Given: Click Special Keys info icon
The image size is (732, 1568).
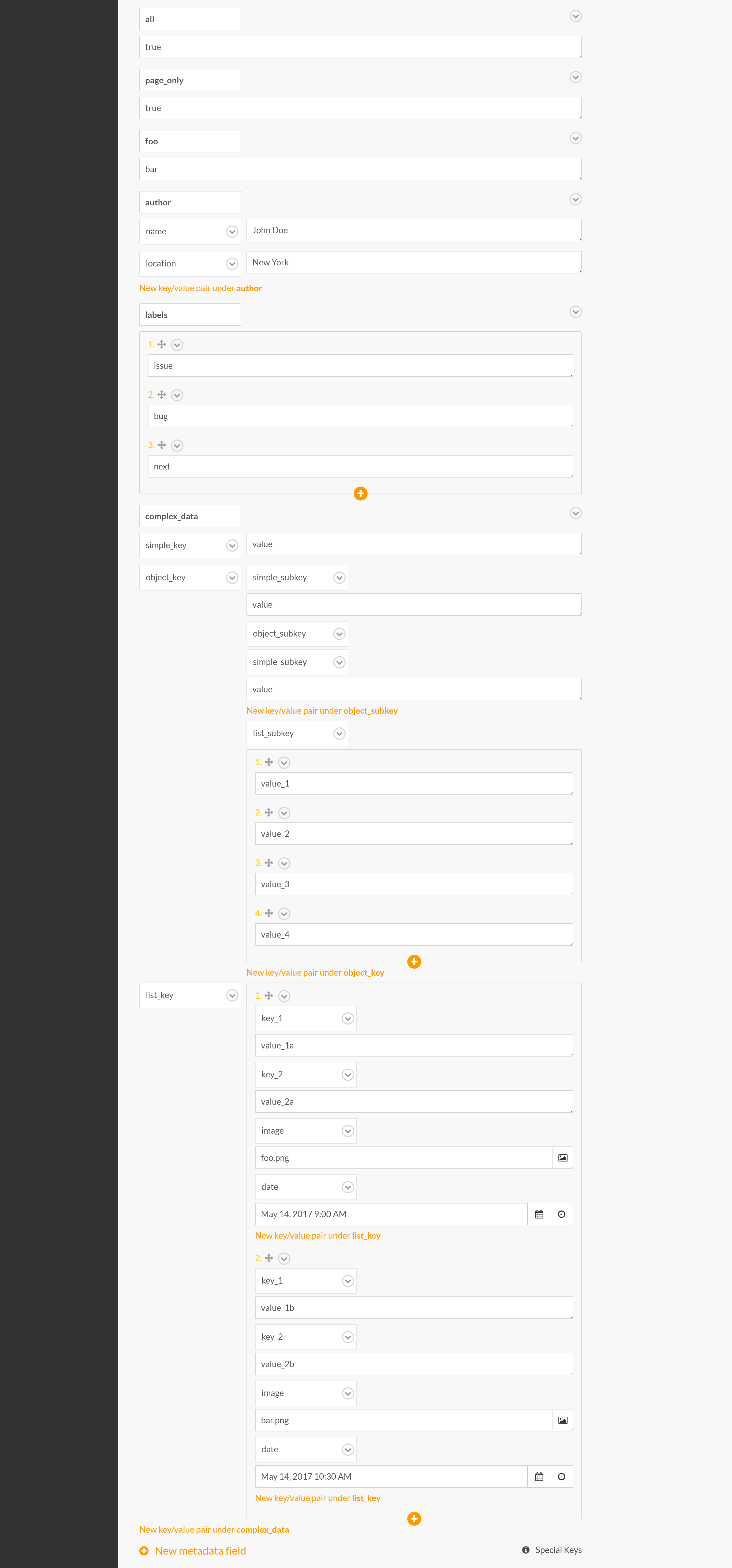Looking at the screenshot, I should tap(525, 1550).
